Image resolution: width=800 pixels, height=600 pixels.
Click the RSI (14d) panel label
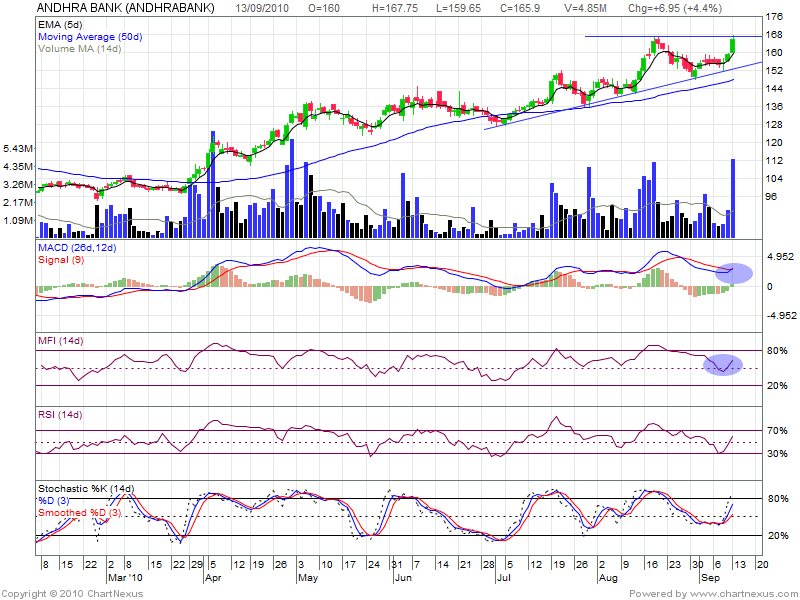coord(61,414)
